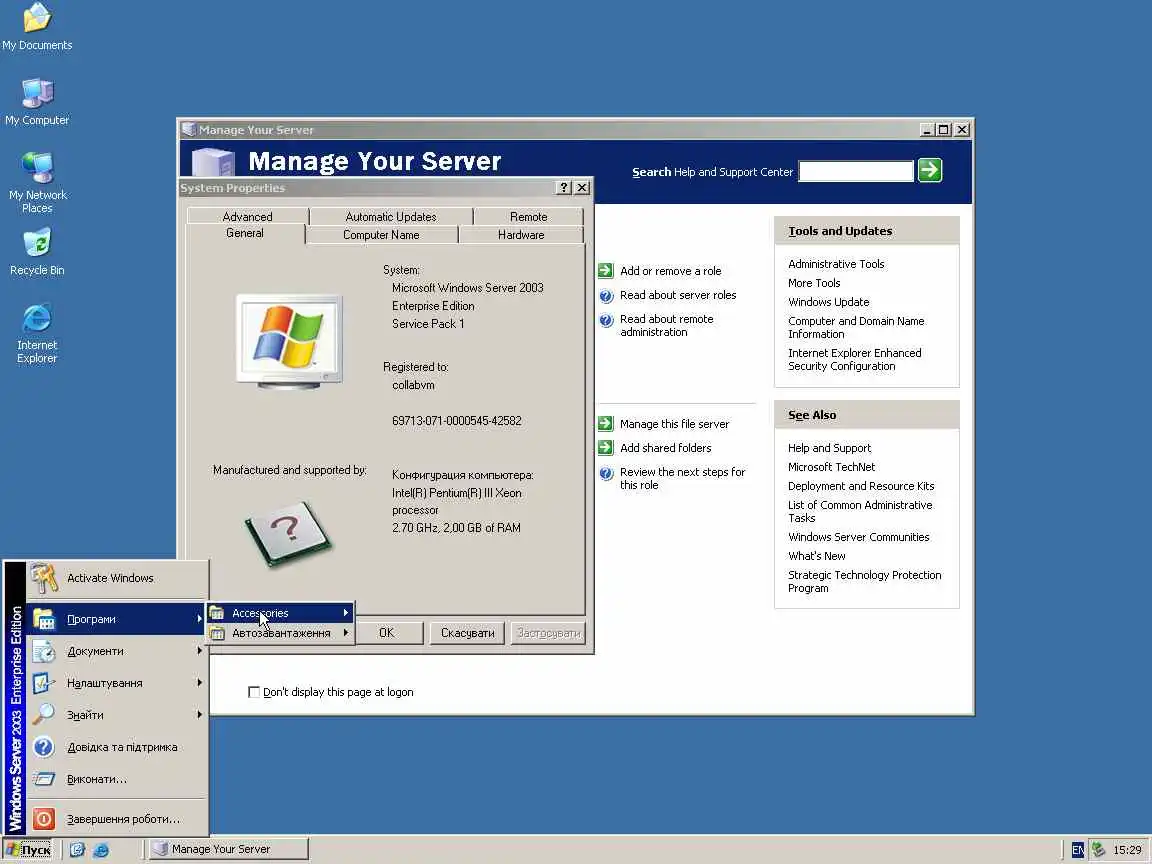
Task: Click the System Properties help question button
Action: tap(564, 187)
